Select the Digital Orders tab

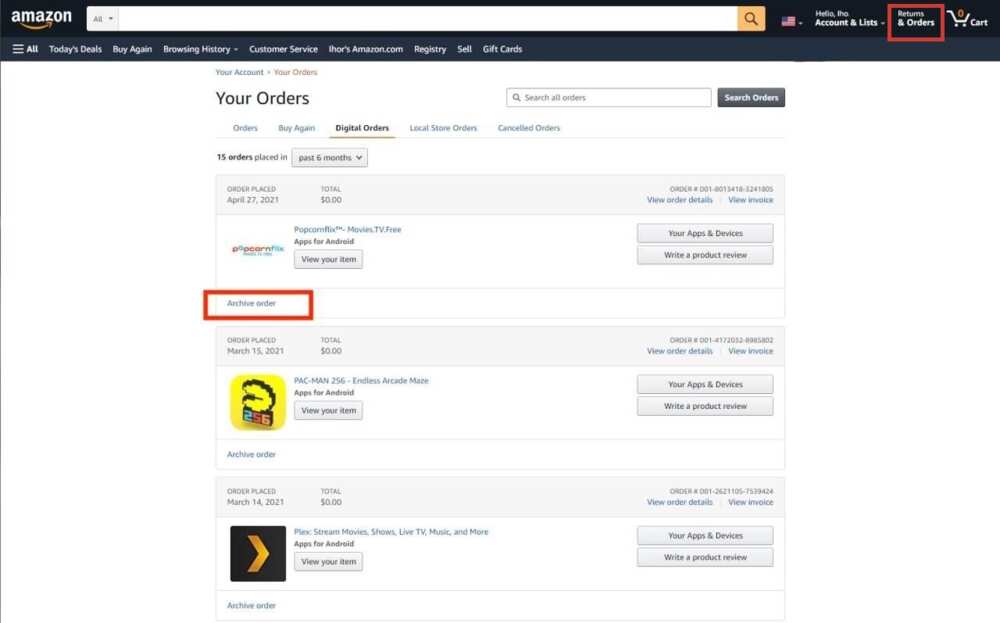tap(362, 128)
